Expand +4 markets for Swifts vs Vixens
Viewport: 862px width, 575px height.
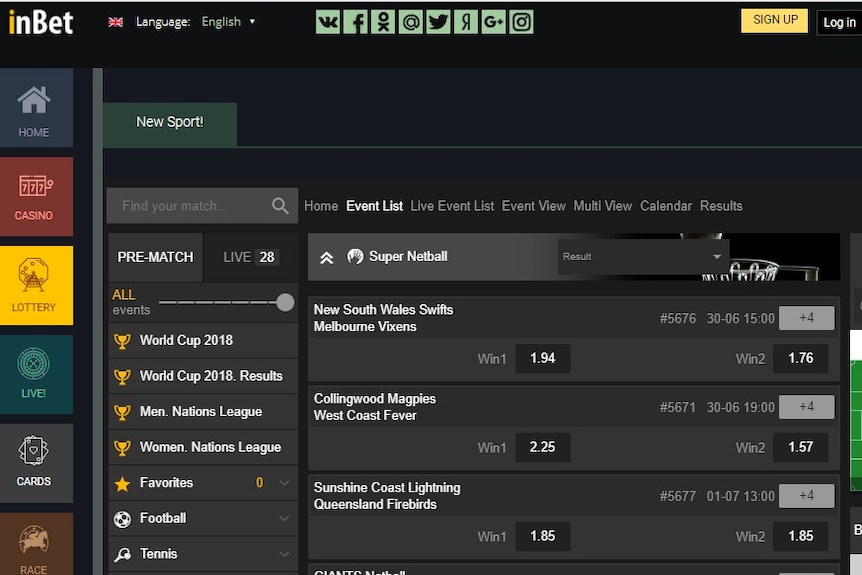[806, 318]
